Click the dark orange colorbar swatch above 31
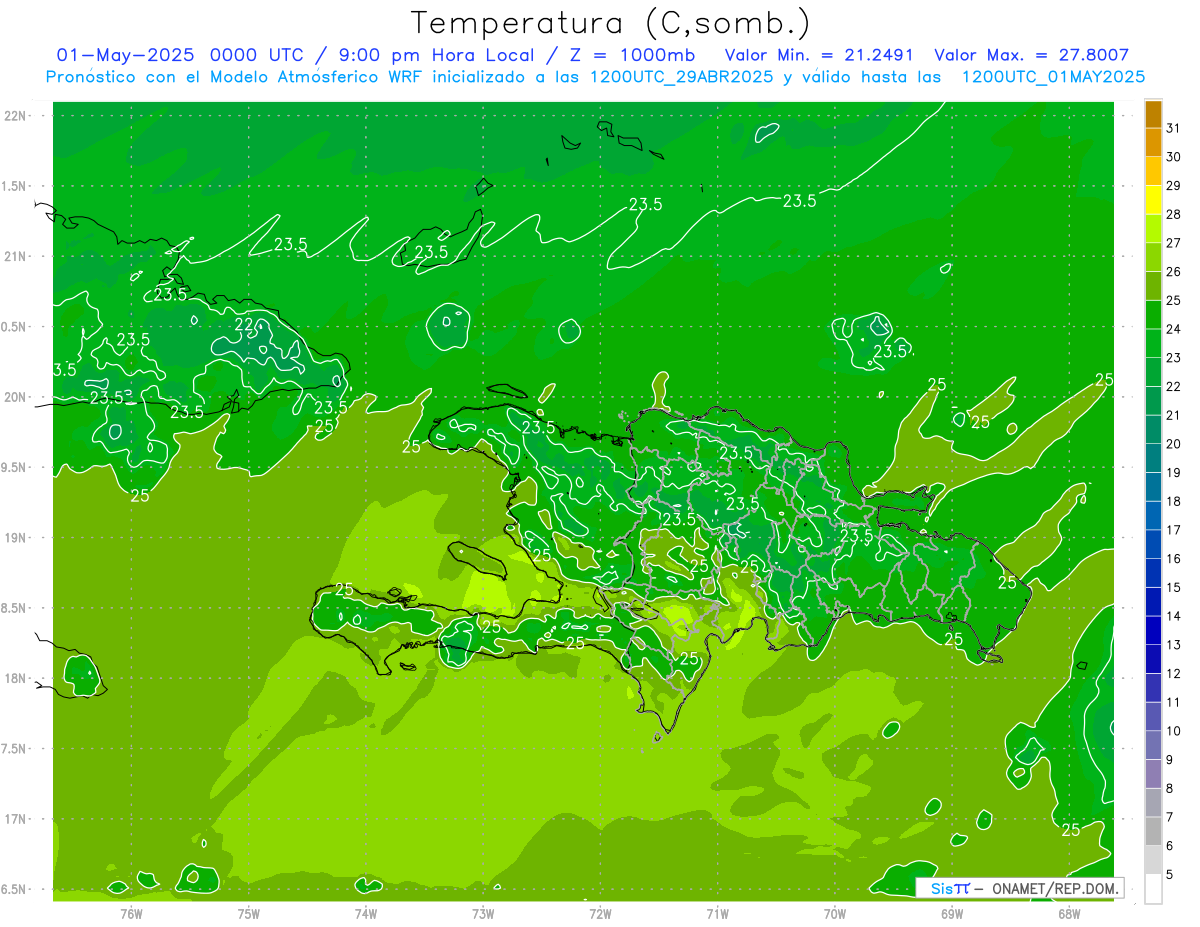Screen dimensions: 1200x927 (x=1153, y=114)
